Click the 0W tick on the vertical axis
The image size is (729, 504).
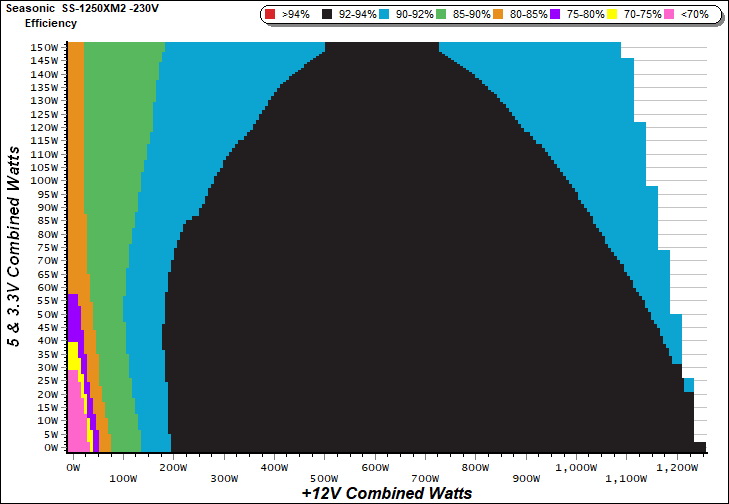click(54, 447)
